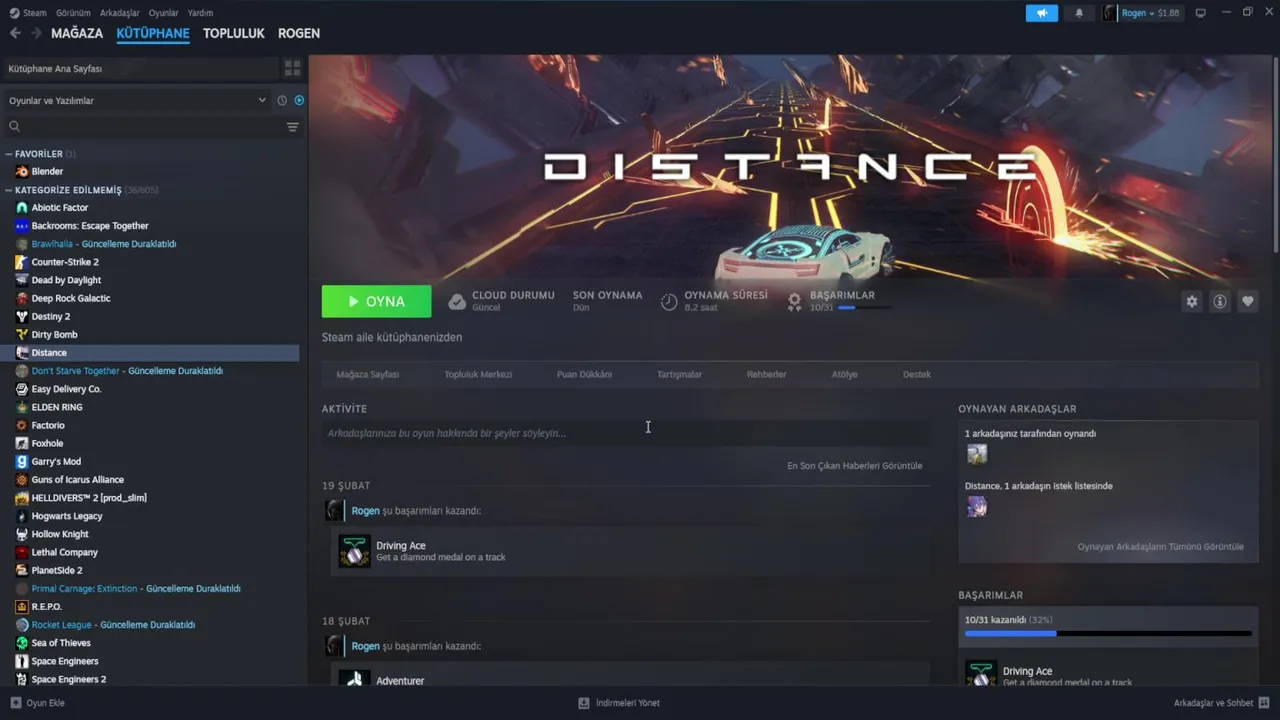The width and height of the screenshot is (1280, 720).
Task: Click the Driving Ace achievement icon in activity
Action: tap(354, 551)
